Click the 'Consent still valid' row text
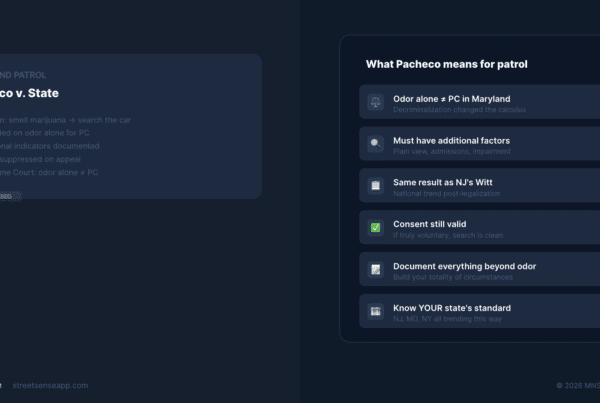This screenshot has height=403, width=600. [430, 224]
